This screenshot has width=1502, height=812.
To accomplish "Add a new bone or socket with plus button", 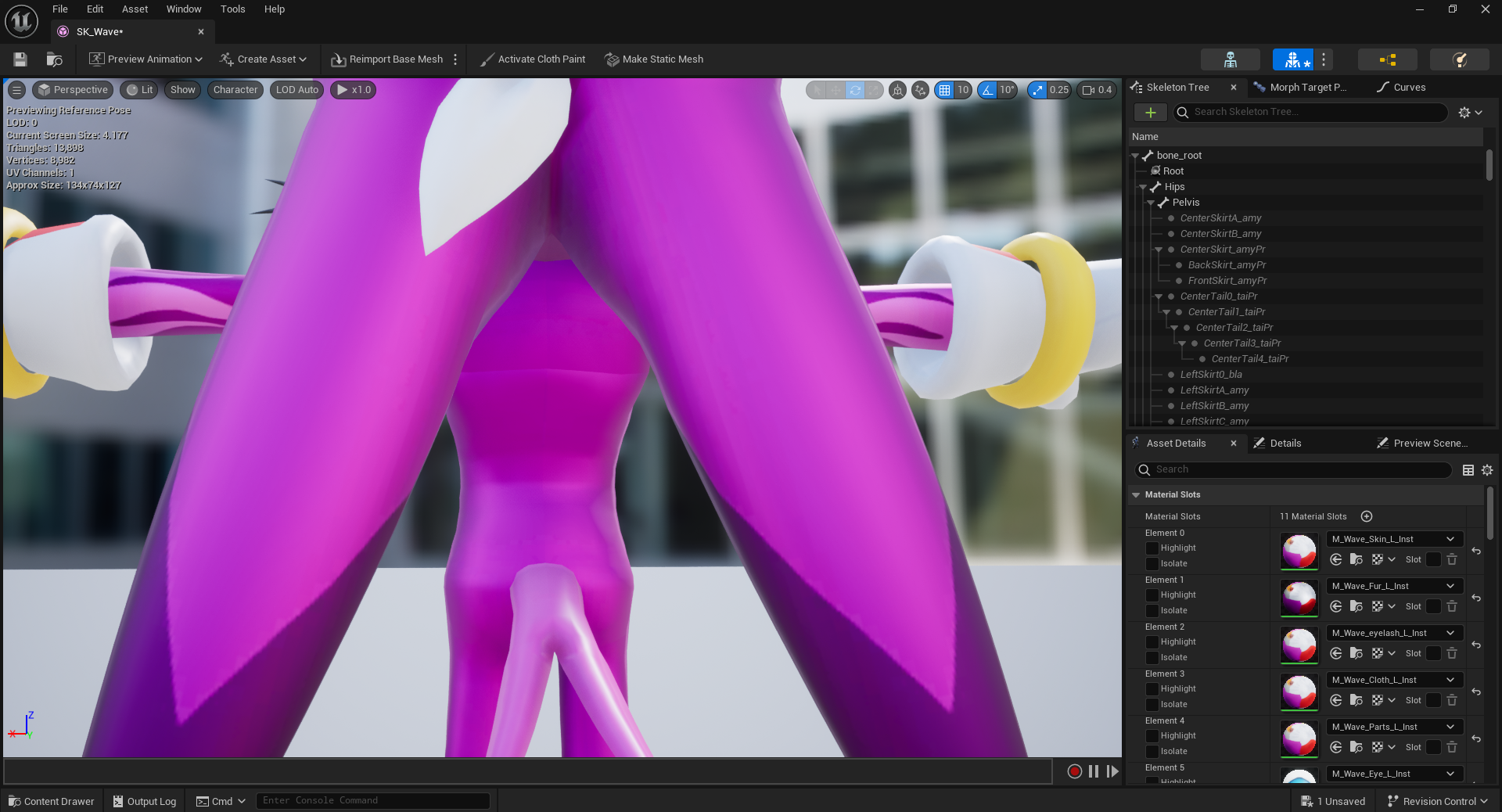I will 1151,113.
